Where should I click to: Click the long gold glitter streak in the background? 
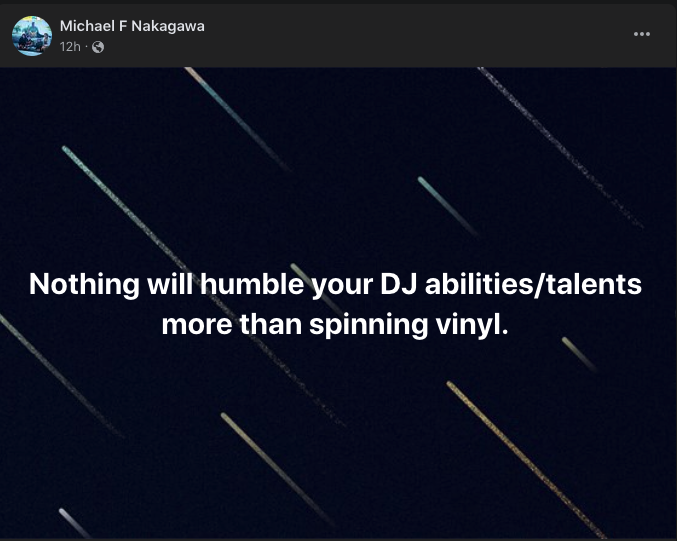pos(527,460)
